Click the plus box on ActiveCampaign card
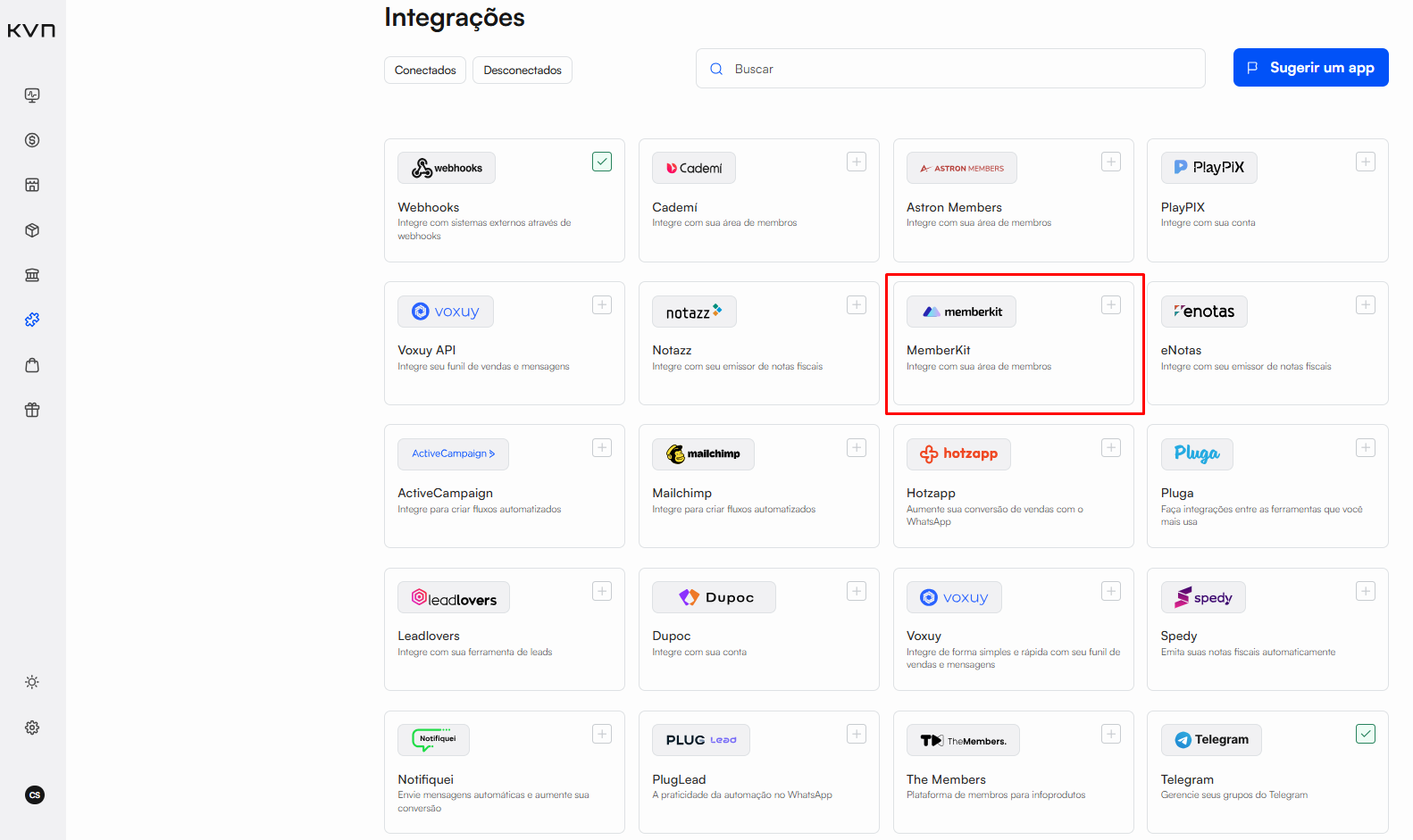Viewport: 1413px width, 840px height. click(x=602, y=448)
